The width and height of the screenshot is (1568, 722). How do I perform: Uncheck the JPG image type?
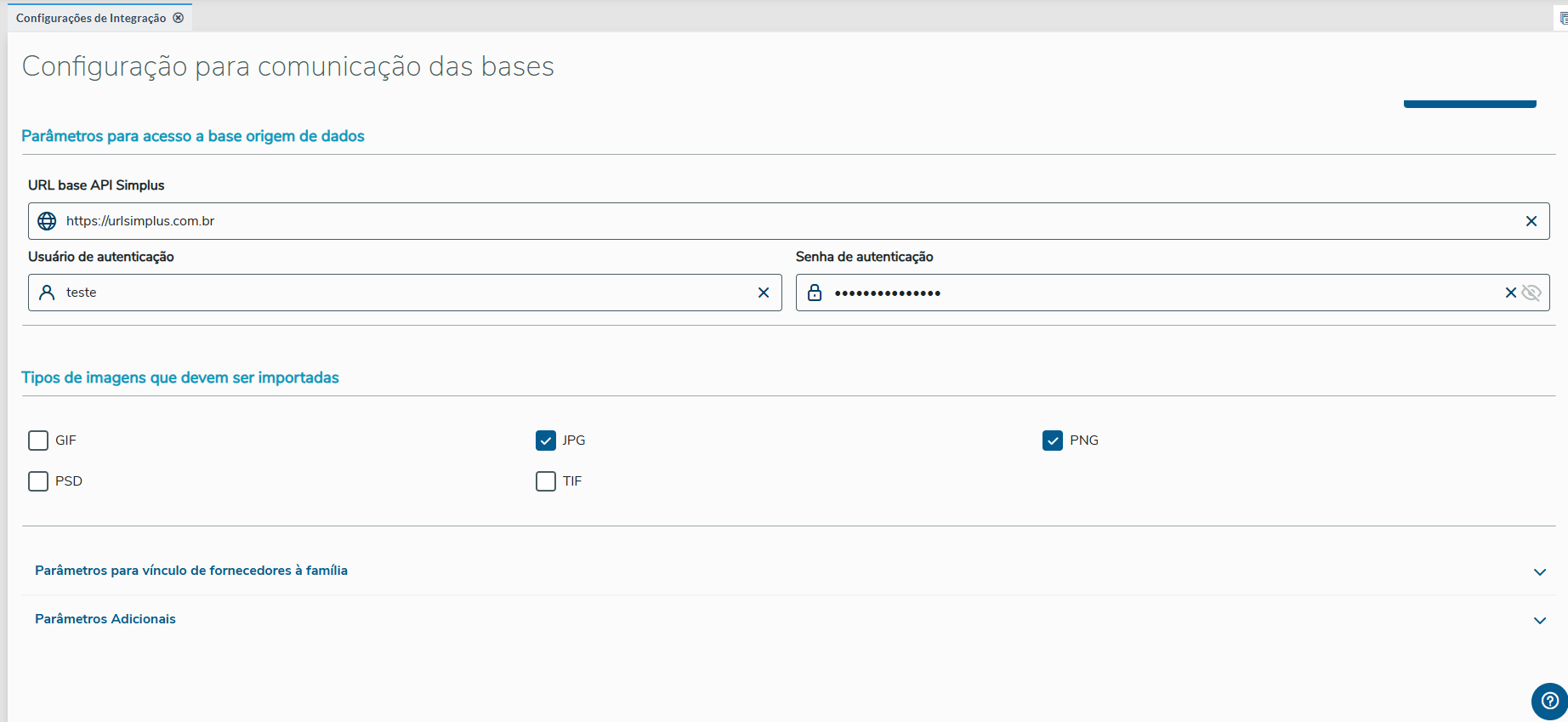[x=546, y=441]
